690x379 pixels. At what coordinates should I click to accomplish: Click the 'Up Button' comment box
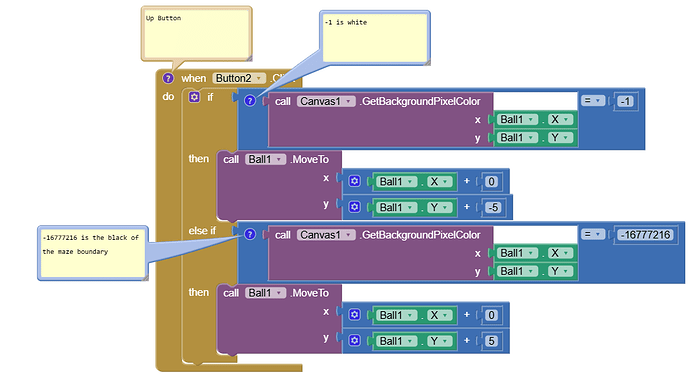(x=196, y=33)
